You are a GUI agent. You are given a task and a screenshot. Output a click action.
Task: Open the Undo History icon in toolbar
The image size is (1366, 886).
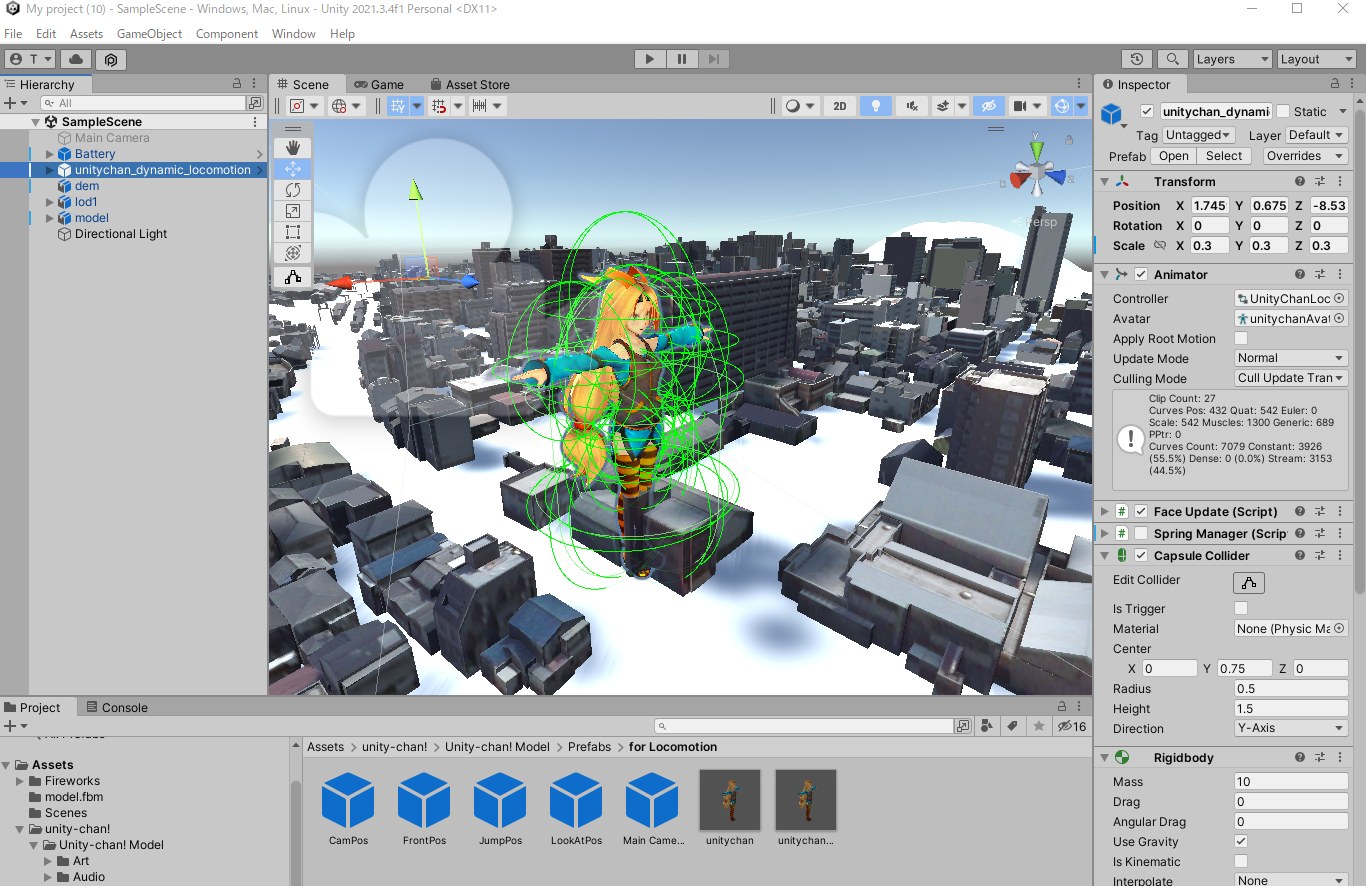pyautogui.click(x=1136, y=59)
